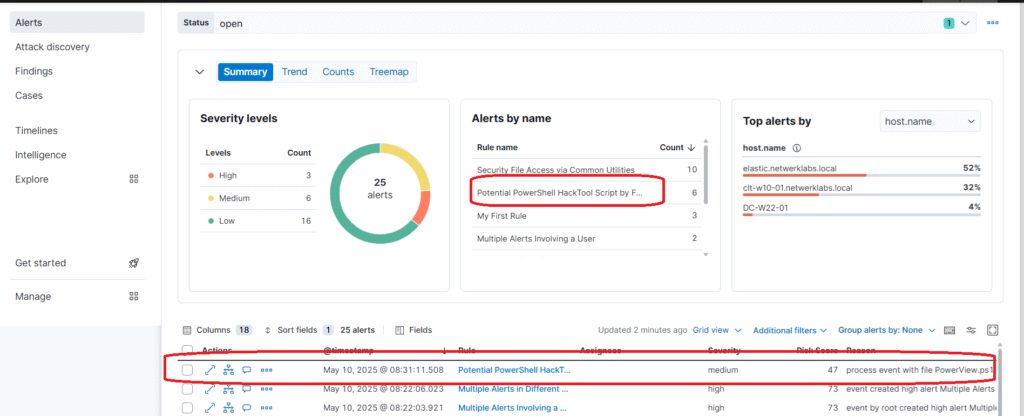
Task: Analyze event for 08:22:03.921 alert
Action: [228, 408]
